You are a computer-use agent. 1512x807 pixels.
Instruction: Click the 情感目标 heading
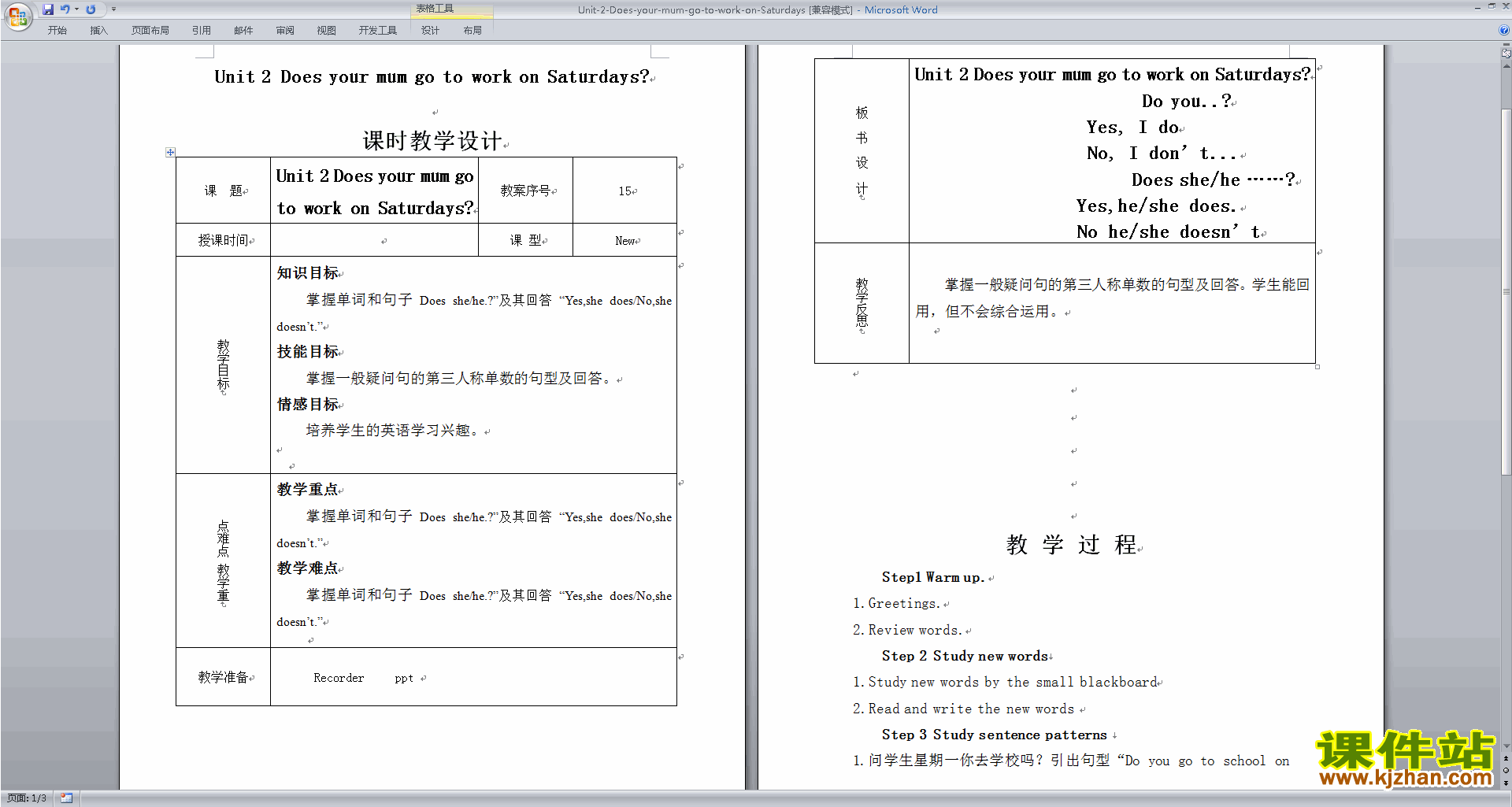pyautogui.click(x=308, y=405)
